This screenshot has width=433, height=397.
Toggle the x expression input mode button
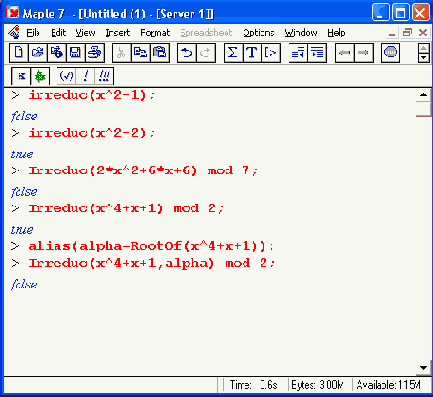coord(21,76)
